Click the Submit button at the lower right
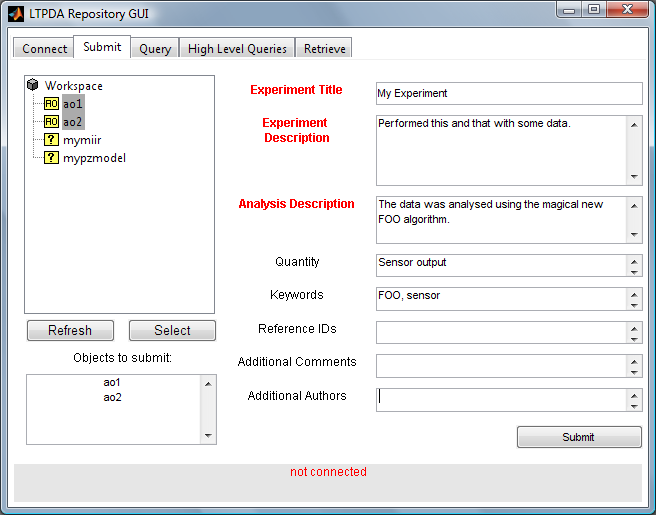Viewport: 656px width, 515px height. click(579, 437)
